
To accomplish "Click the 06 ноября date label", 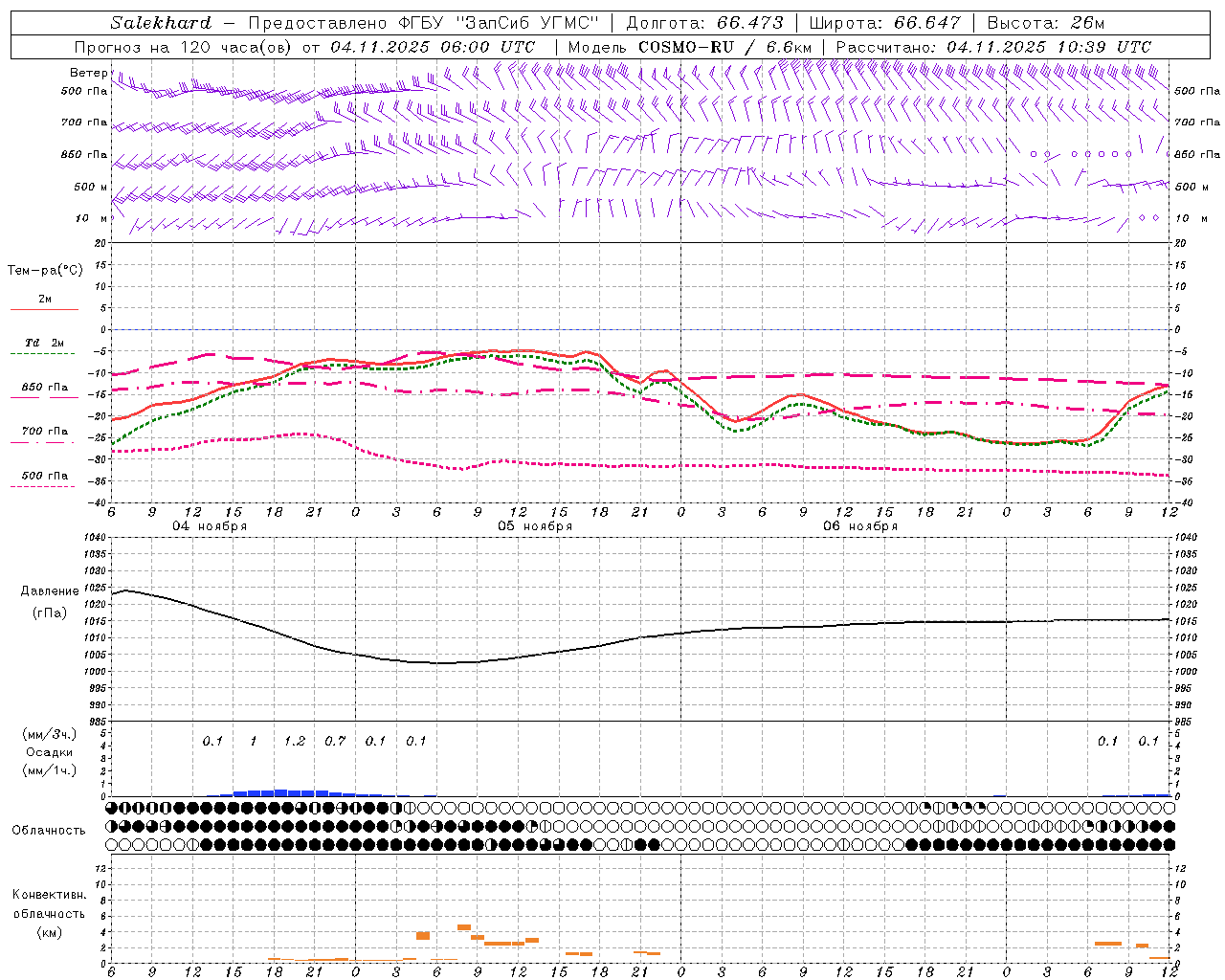I will [x=860, y=525].
